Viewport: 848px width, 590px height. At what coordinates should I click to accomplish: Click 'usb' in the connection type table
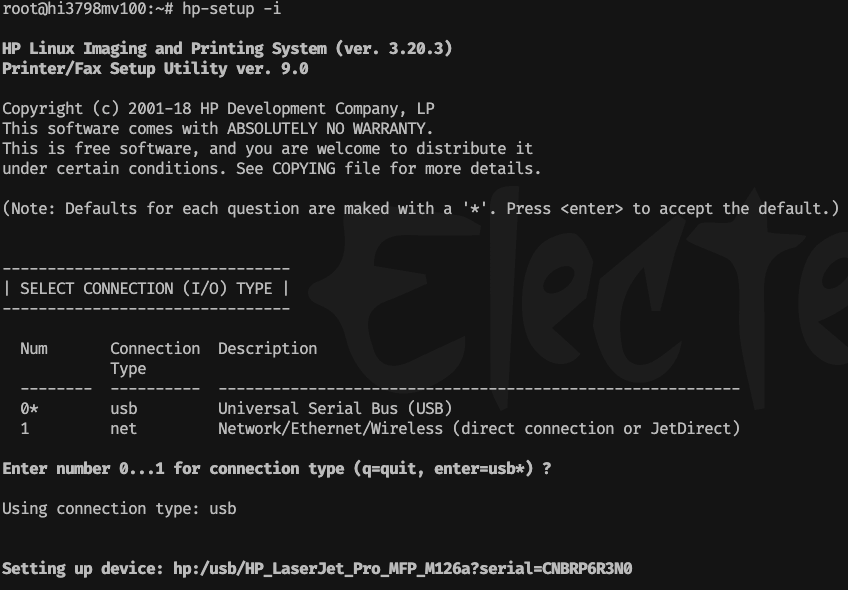point(123,408)
